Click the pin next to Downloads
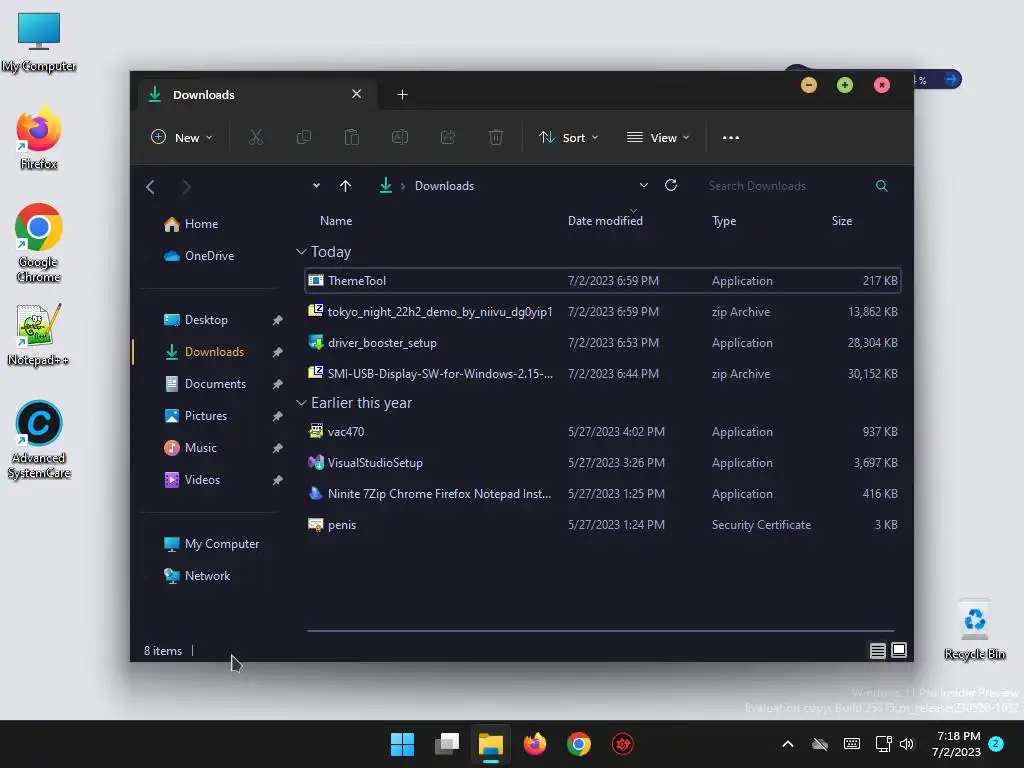Viewport: 1024px width, 768px height. (x=278, y=352)
